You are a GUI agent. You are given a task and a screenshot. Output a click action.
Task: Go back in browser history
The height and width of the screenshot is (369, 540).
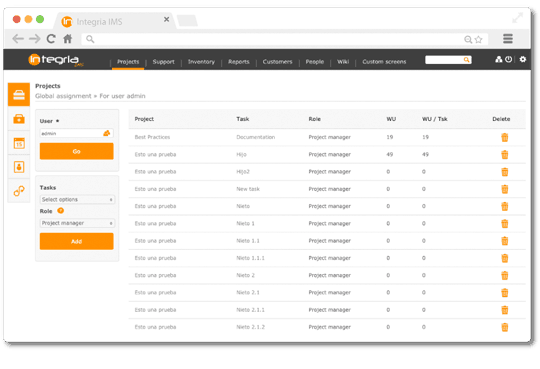pos(18,39)
